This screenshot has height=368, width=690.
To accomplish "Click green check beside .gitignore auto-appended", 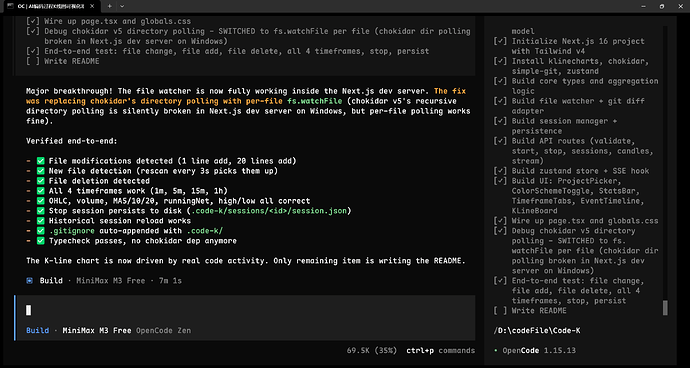I will (x=40, y=231).
